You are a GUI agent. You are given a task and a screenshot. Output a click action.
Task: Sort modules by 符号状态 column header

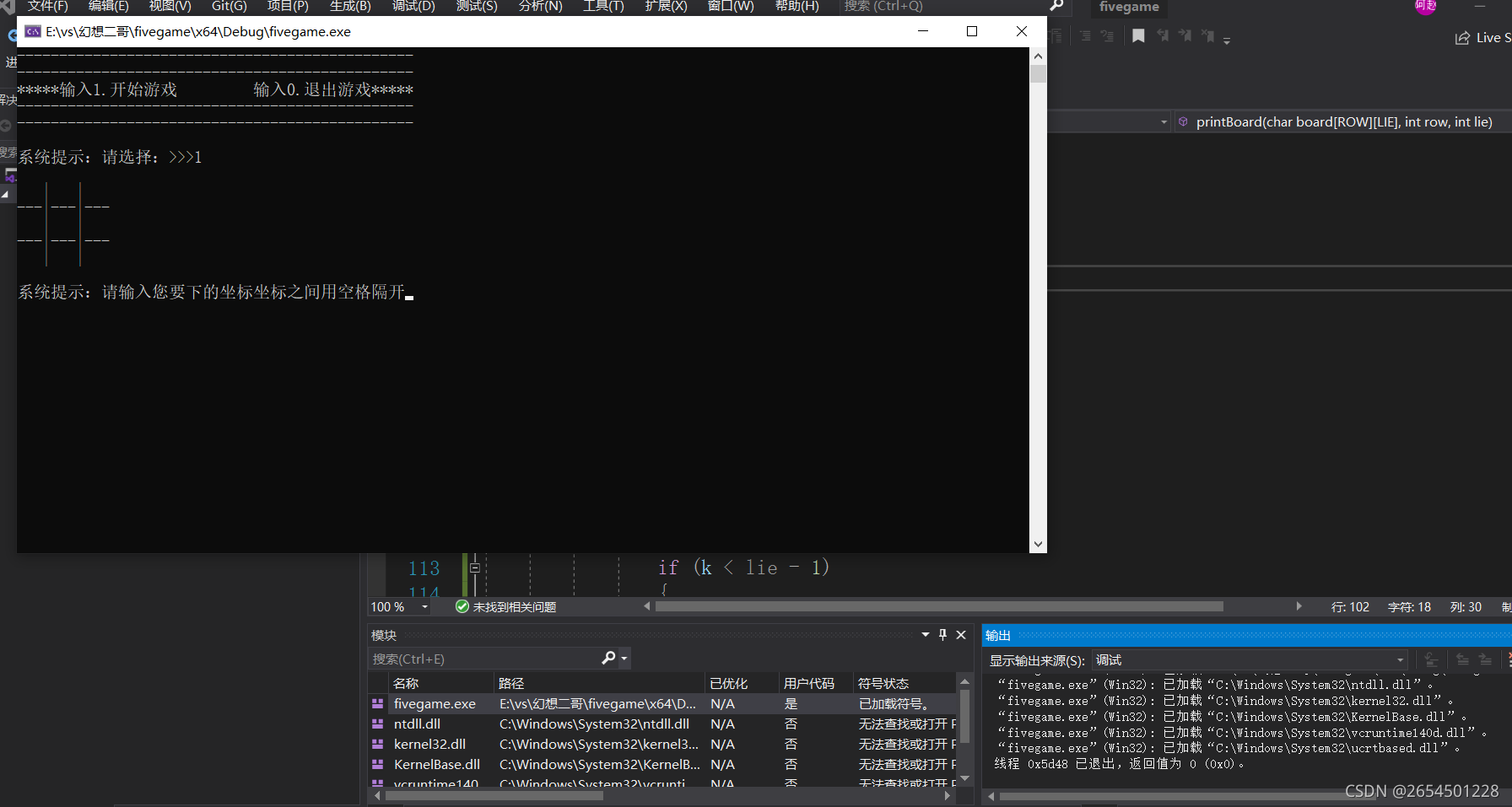pyautogui.click(x=904, y=683)
